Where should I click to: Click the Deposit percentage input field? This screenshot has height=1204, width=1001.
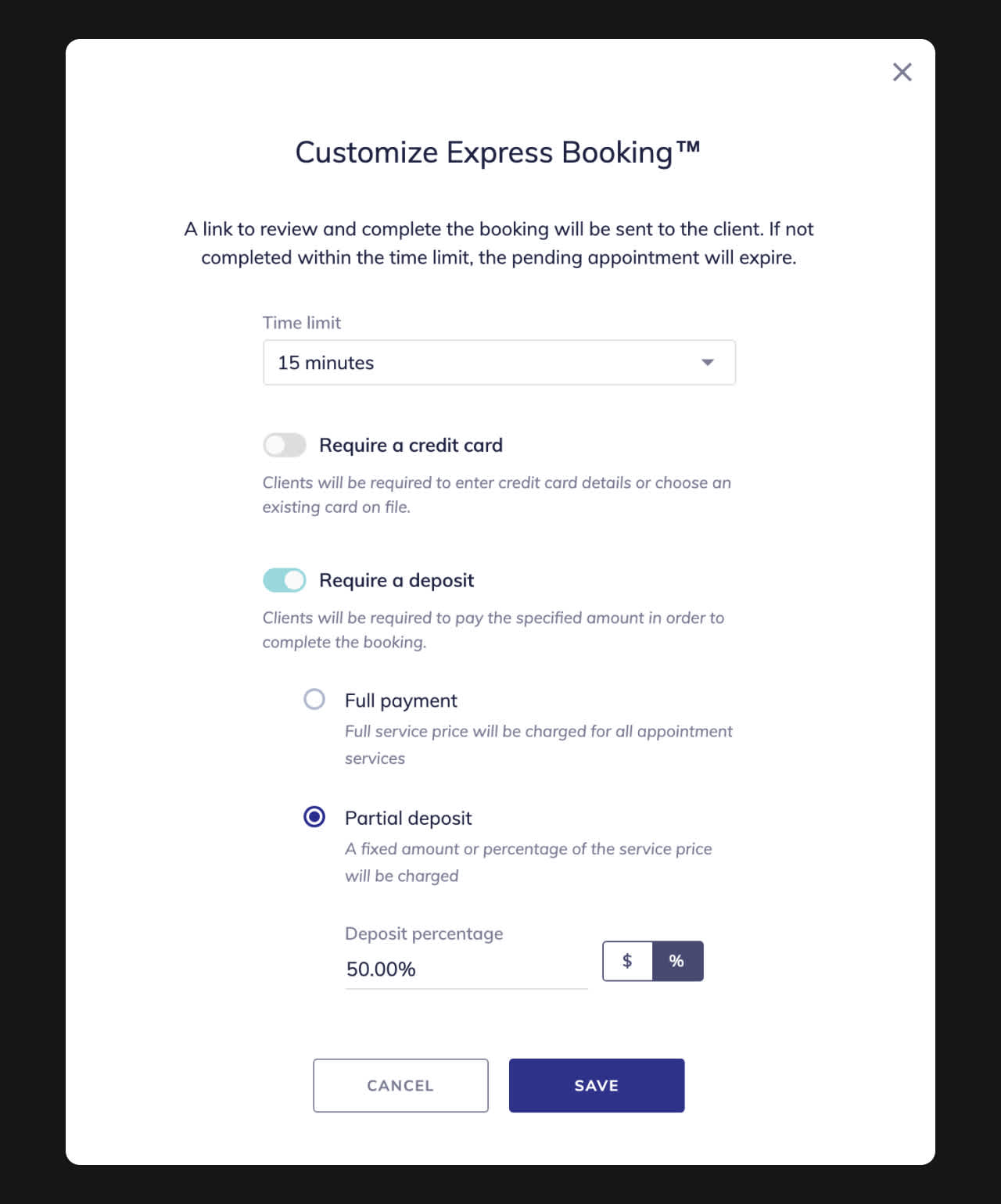tap(465, 969)
